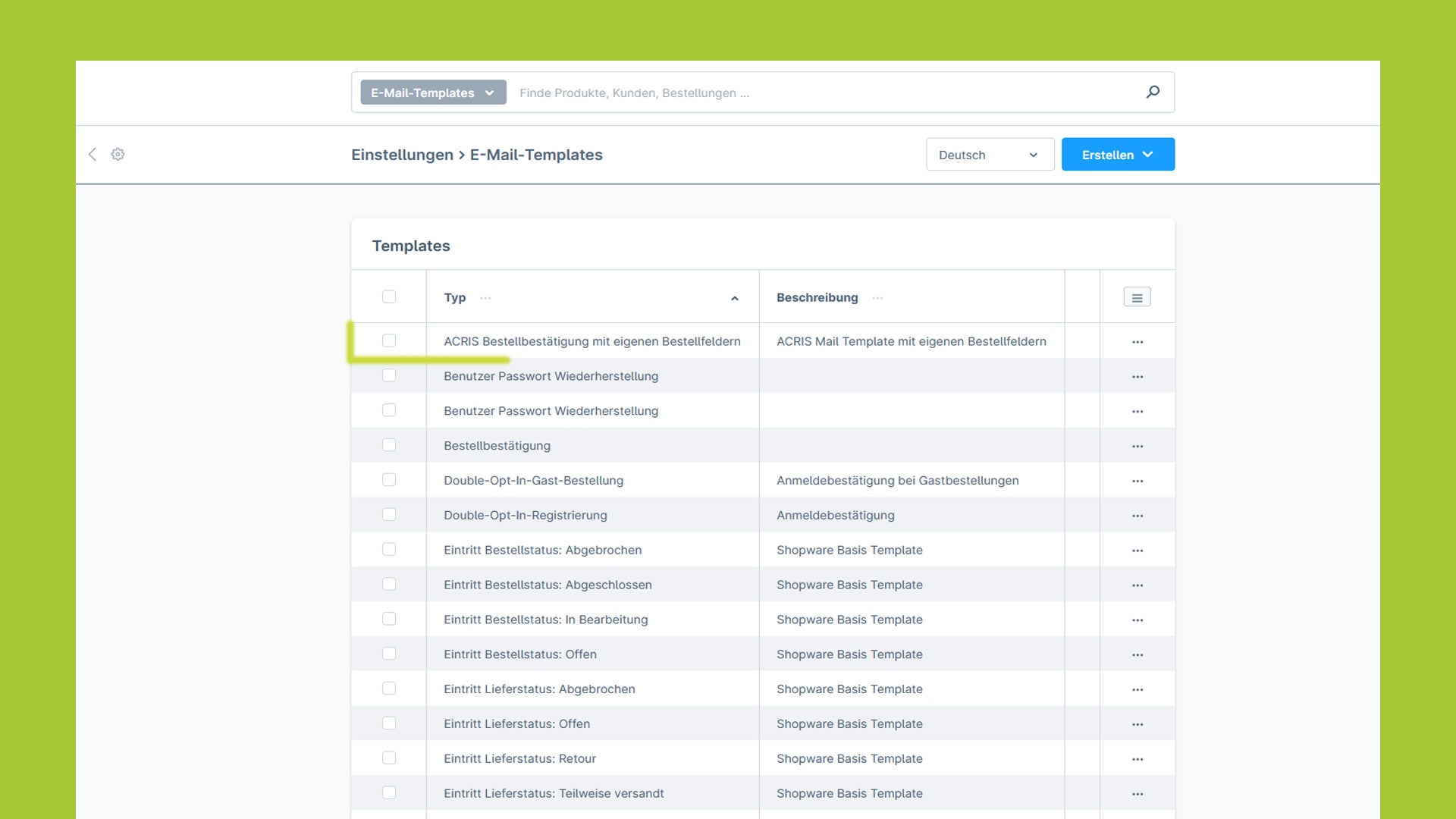Open Eintritt Lieferstatus: Abgebrochen template
Image resolution: width=1456 pixels, height=819 pixels.
(x=539, y=689)
